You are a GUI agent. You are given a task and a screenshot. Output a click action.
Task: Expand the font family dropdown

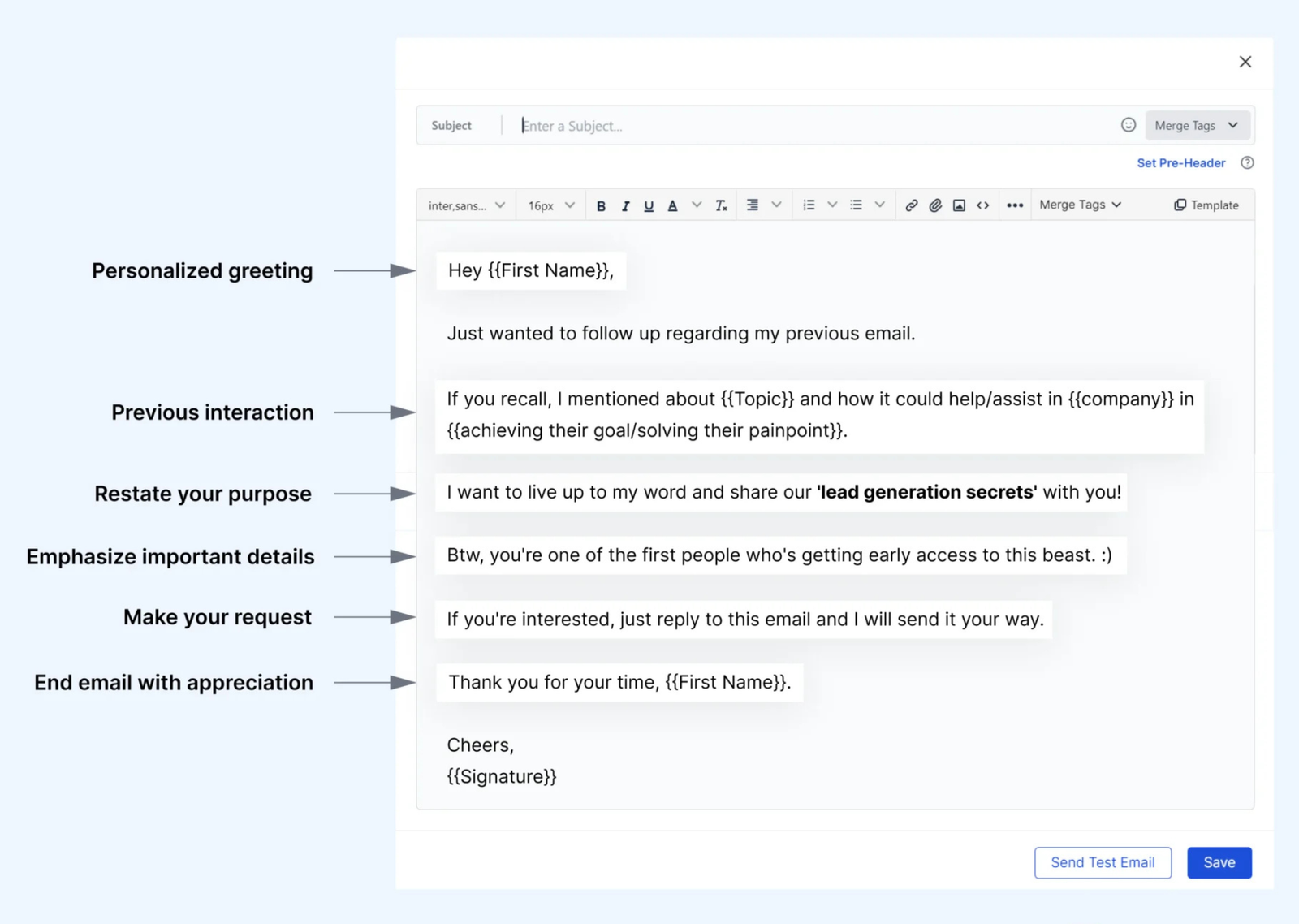click(467, 206)
